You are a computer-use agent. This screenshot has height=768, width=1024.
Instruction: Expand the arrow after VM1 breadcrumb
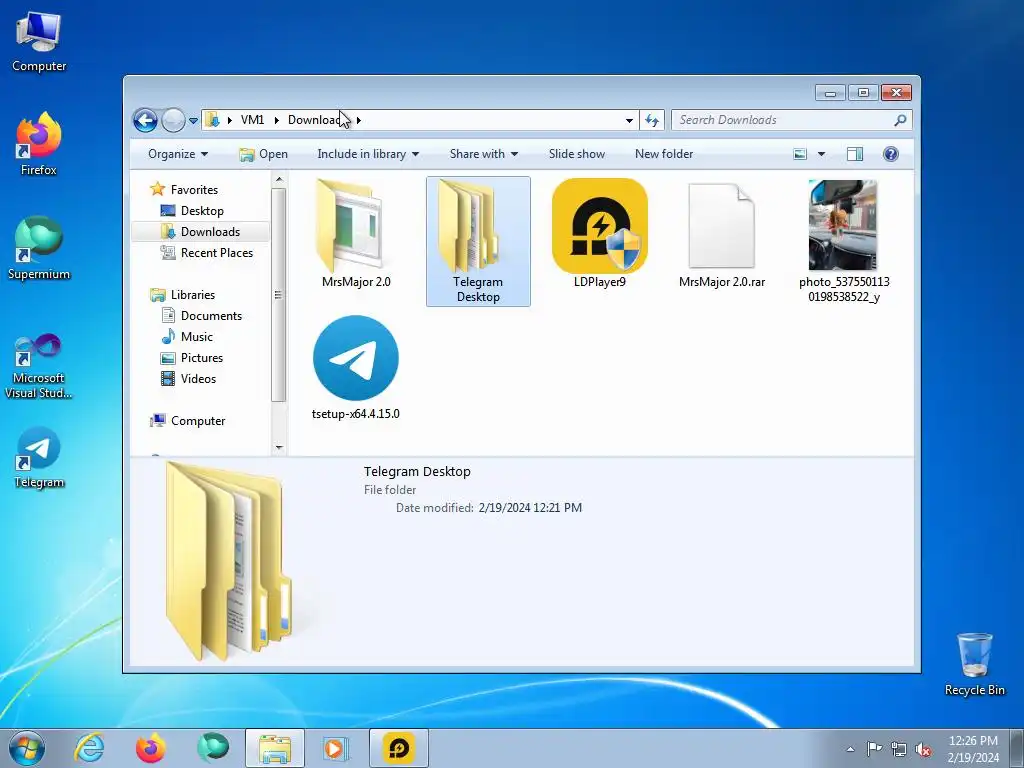point(277,120)
